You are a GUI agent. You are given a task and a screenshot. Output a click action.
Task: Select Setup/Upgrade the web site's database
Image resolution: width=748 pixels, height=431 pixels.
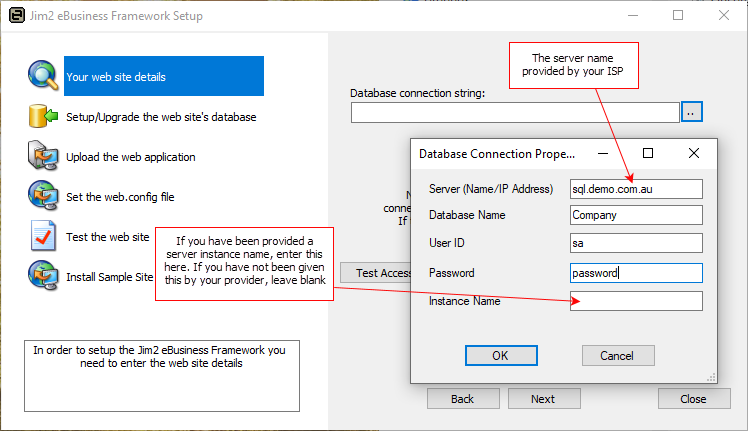(x=161, y=117)
